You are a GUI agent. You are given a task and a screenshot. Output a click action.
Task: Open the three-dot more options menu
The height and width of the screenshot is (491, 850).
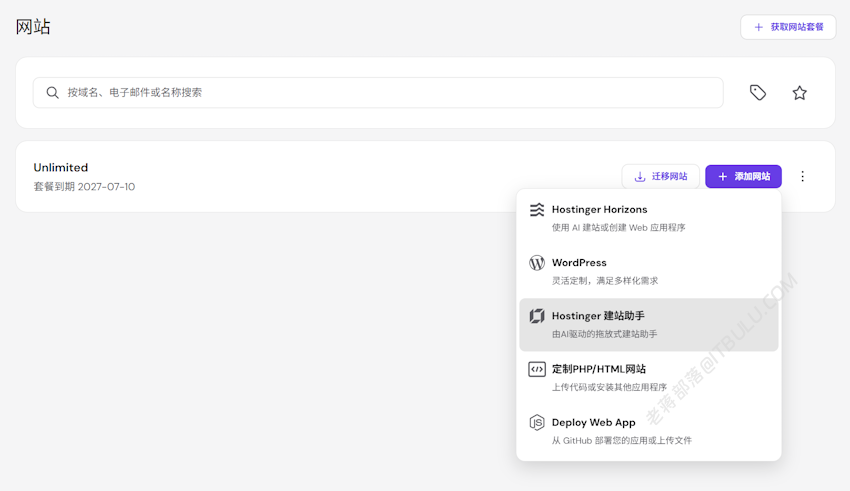click(802, 176)
